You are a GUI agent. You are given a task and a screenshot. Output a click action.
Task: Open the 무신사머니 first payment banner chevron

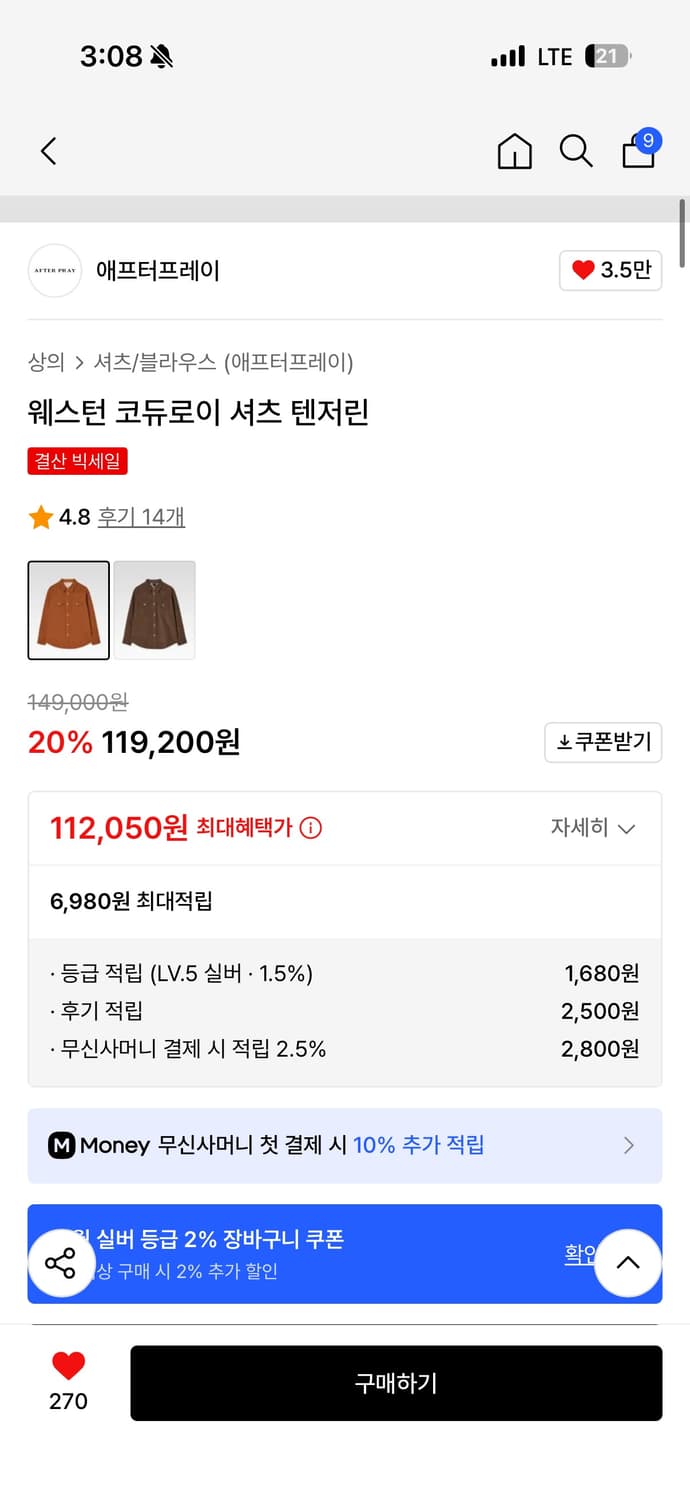coord(629,1145)
